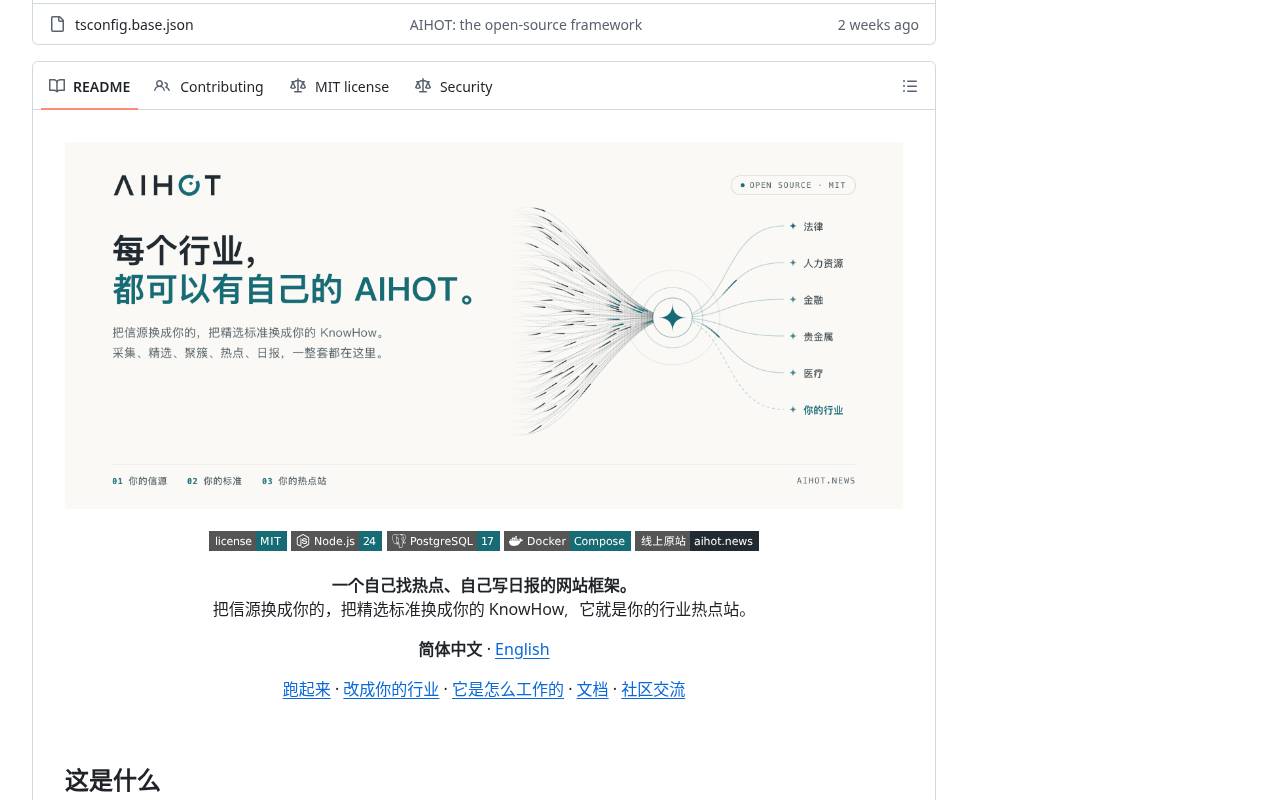Click the bold 简体中文 language label

pyautogui.click(x=450, y=649)
